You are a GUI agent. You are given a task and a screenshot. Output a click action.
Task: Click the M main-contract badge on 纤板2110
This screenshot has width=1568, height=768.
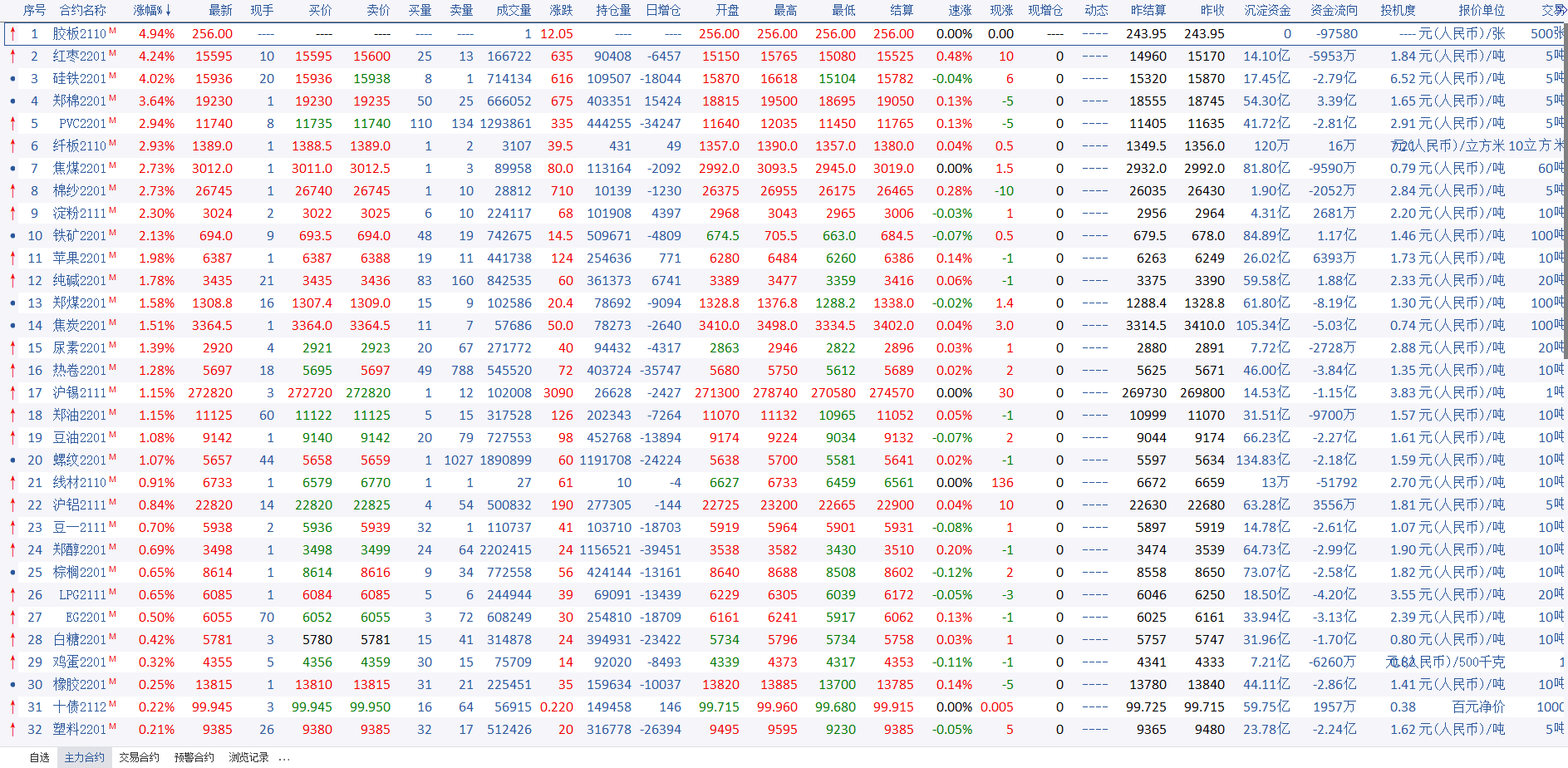[112, 143]
